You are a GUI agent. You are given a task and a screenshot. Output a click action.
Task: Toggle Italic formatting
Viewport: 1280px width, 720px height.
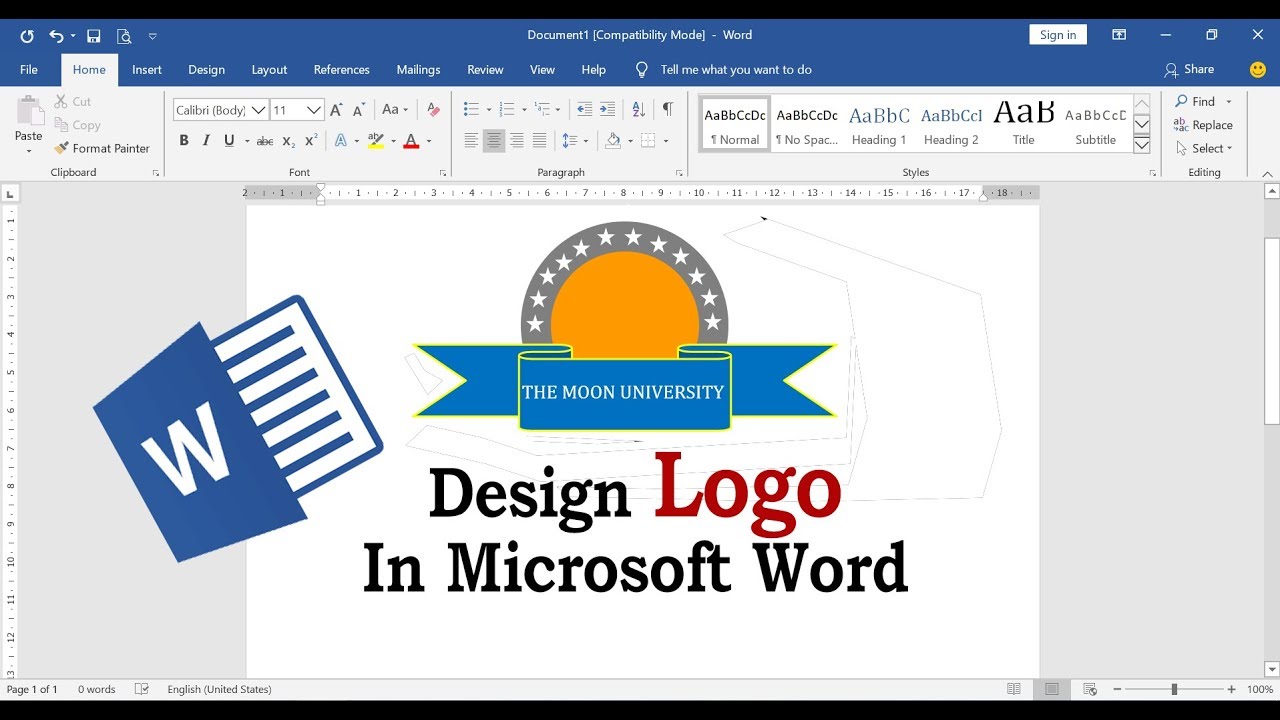(x=206, y=141)
